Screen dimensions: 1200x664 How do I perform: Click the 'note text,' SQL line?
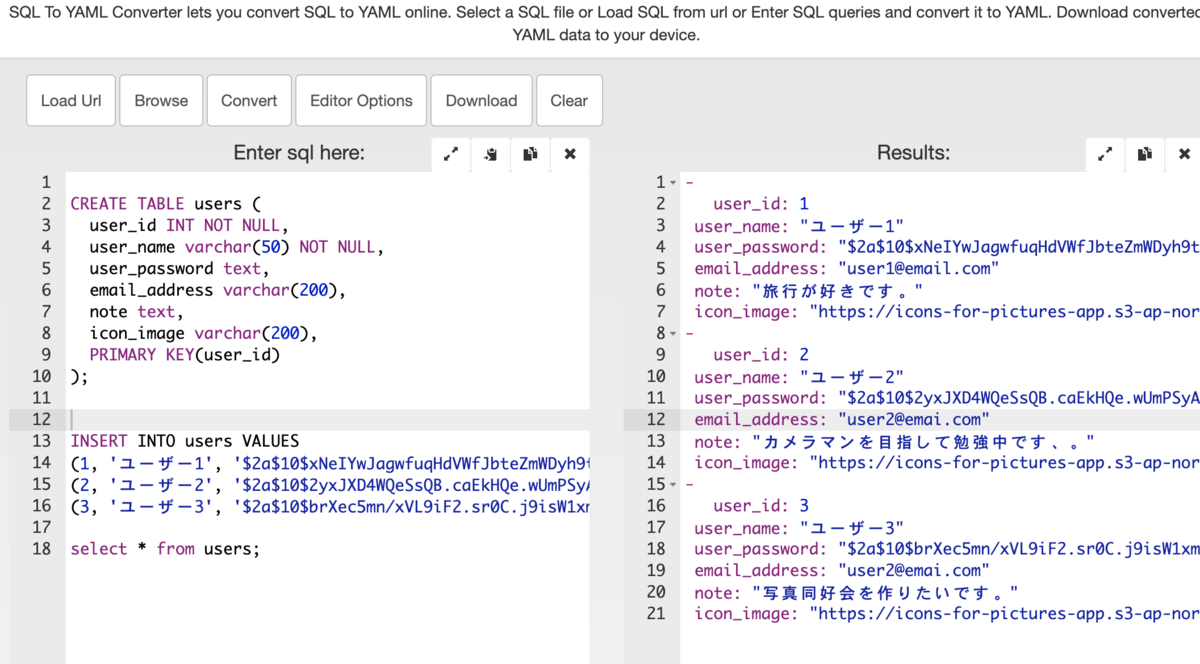point(136,312)
